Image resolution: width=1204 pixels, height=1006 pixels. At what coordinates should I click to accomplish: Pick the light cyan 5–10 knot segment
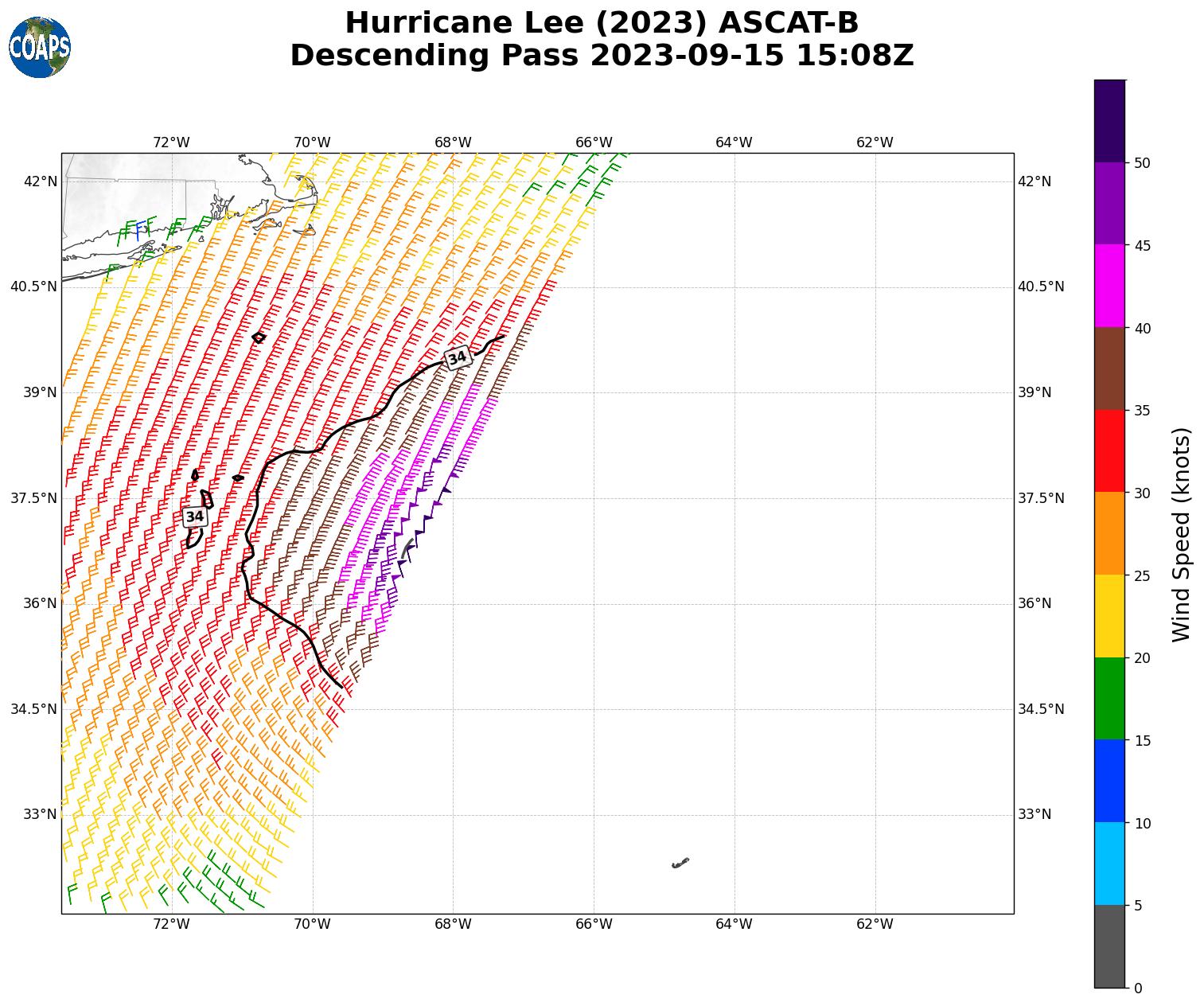click(x=1109, y=864)
